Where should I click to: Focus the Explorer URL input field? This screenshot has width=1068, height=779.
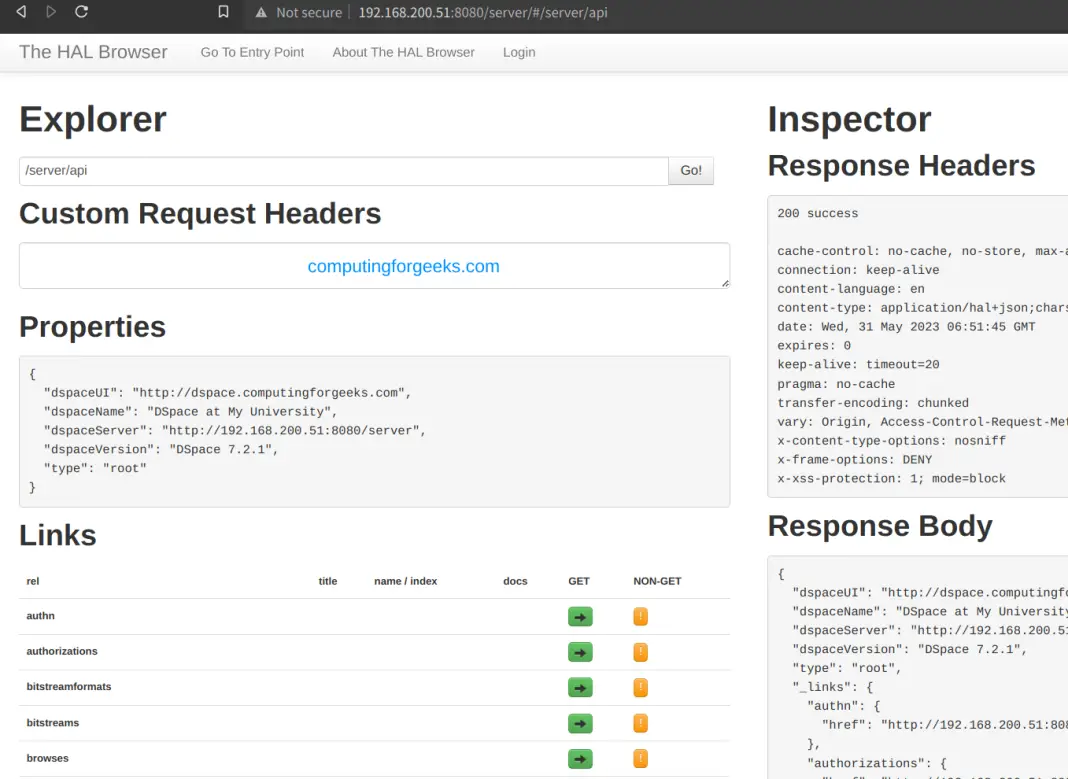click(x=343, y=171)
